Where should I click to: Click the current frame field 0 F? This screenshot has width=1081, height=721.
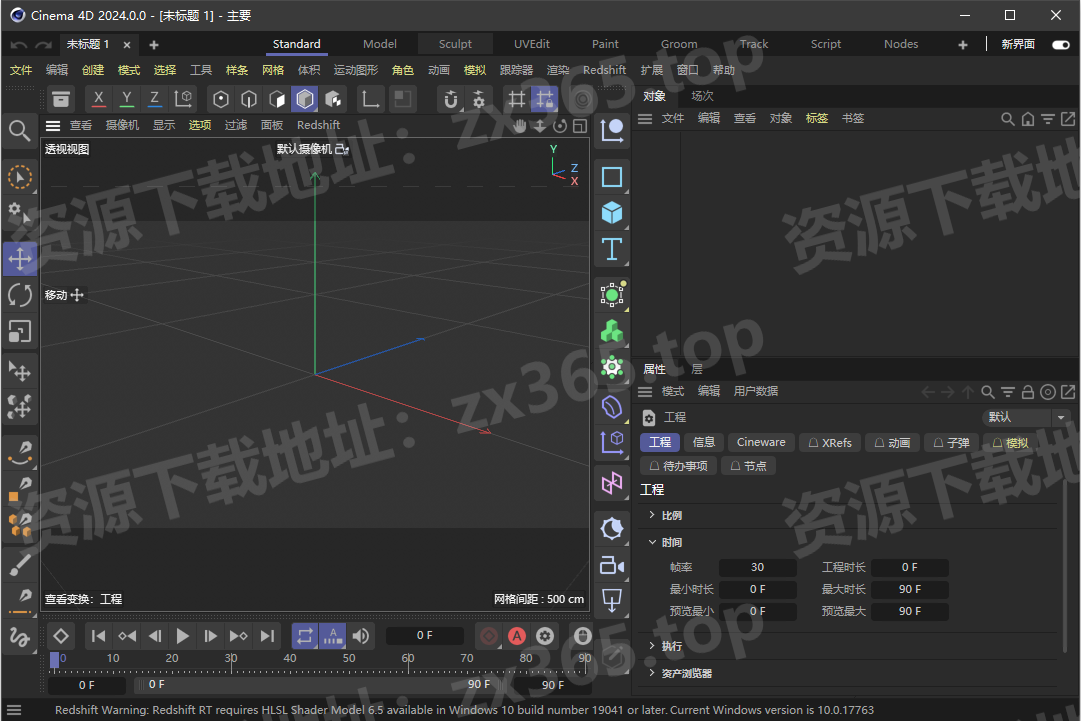(x=425, y=636)
